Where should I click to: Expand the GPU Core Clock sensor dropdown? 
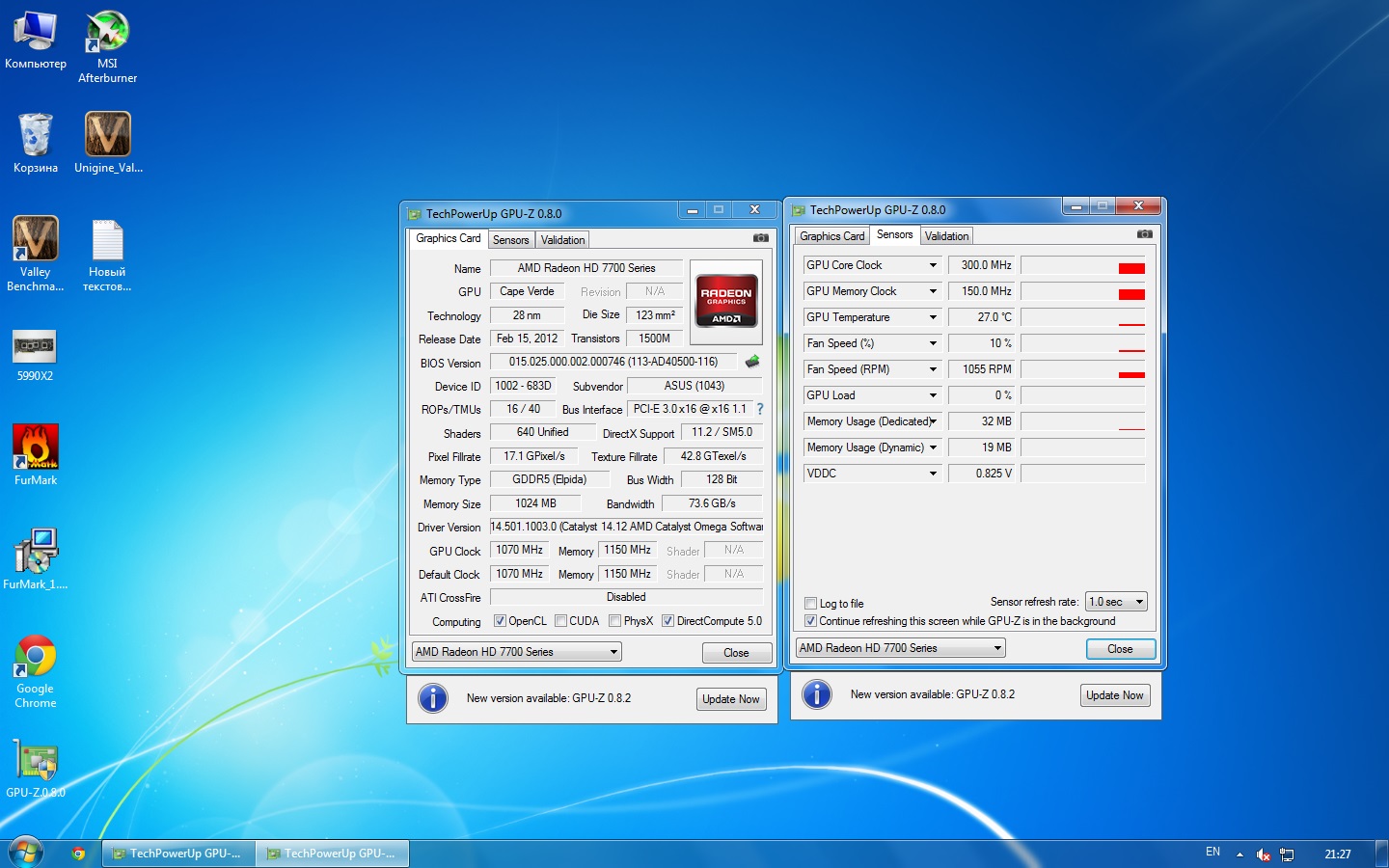(933, 265)
